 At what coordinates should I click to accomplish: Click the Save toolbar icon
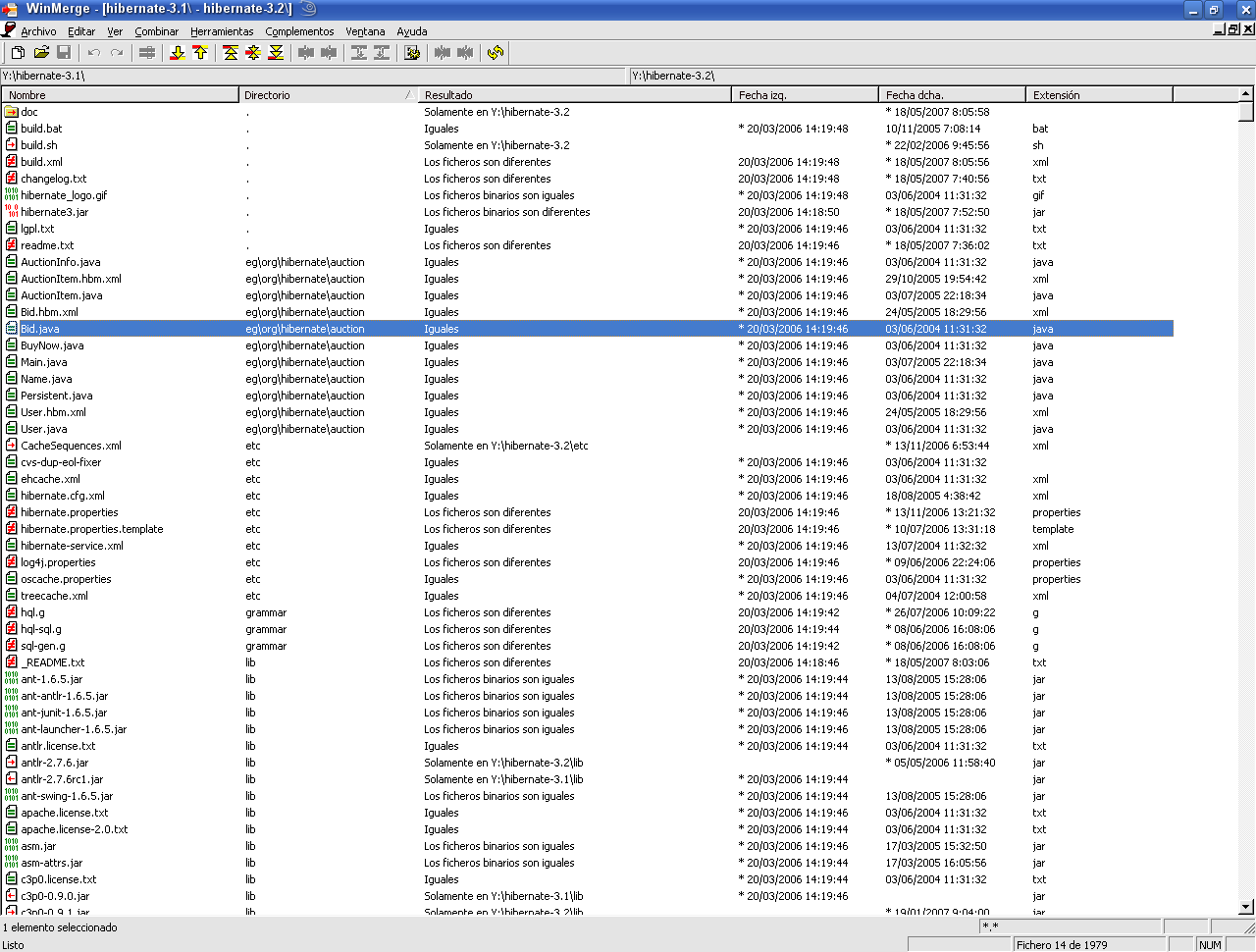tap(65, 53)
